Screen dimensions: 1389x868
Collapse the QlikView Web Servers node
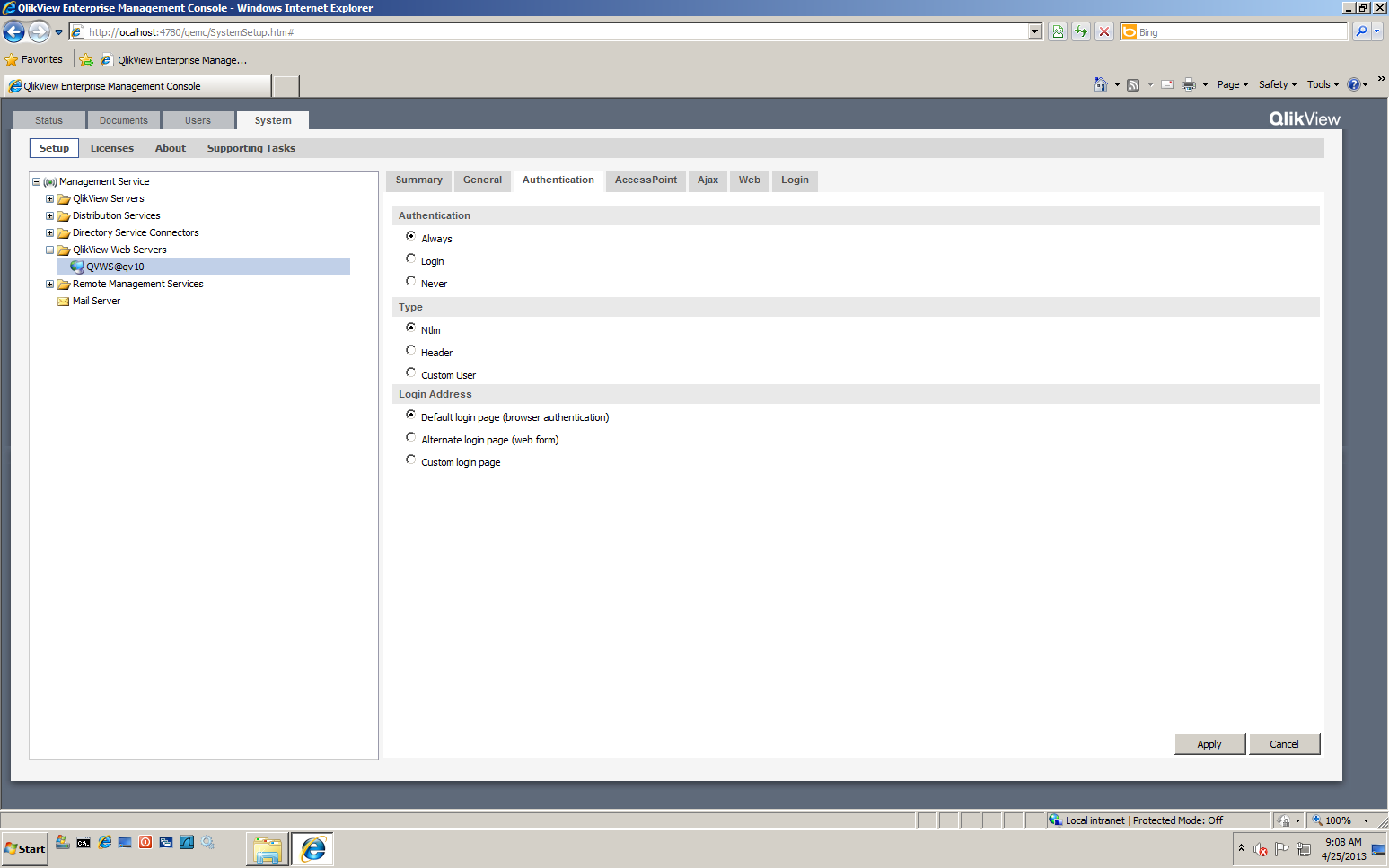click(x=50, y=250)
